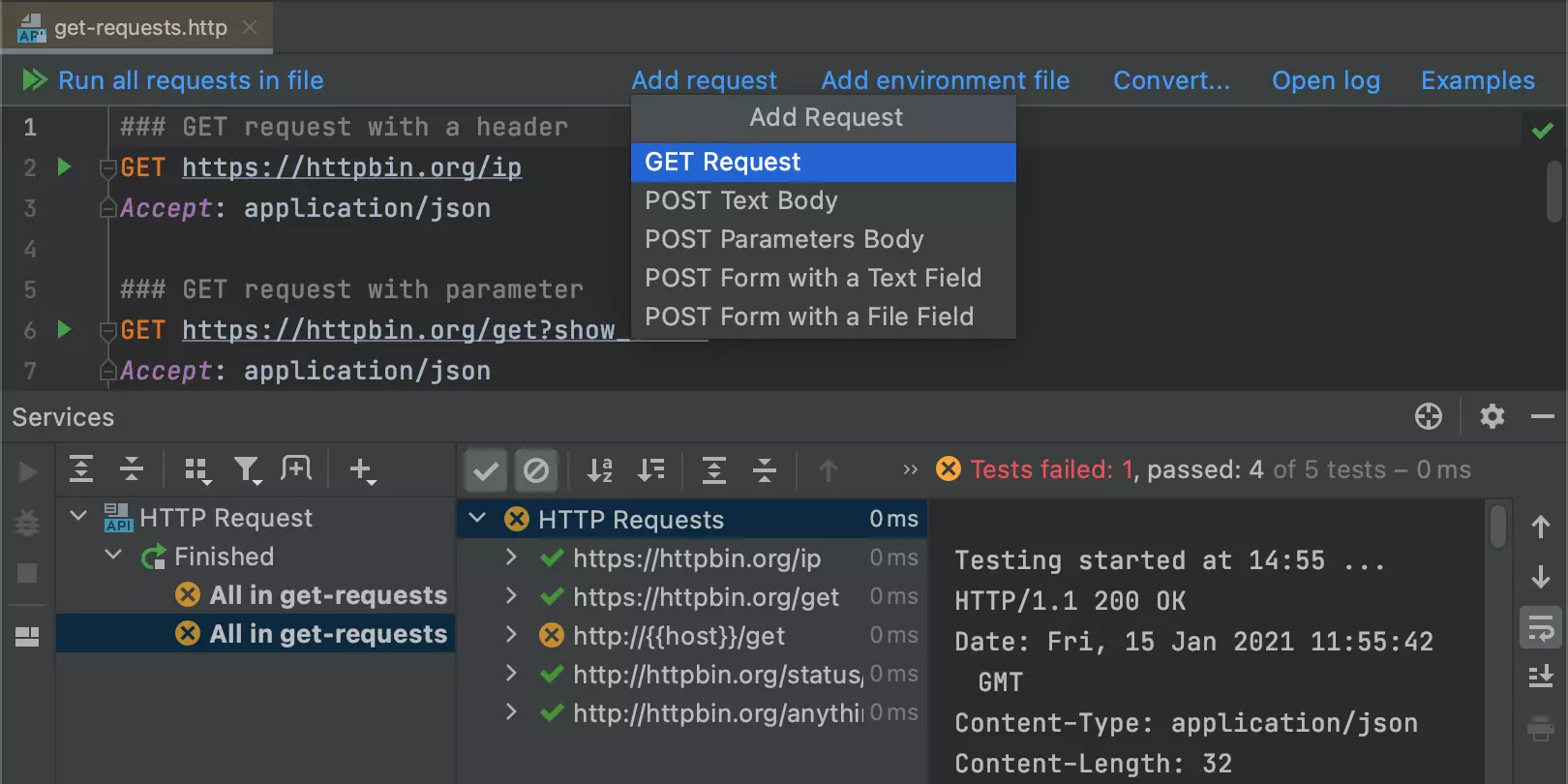The height and width of the screenshot is (784, 1568).
Task: Toggle the Show Ignored tests button
Action: tap(535, 470)
